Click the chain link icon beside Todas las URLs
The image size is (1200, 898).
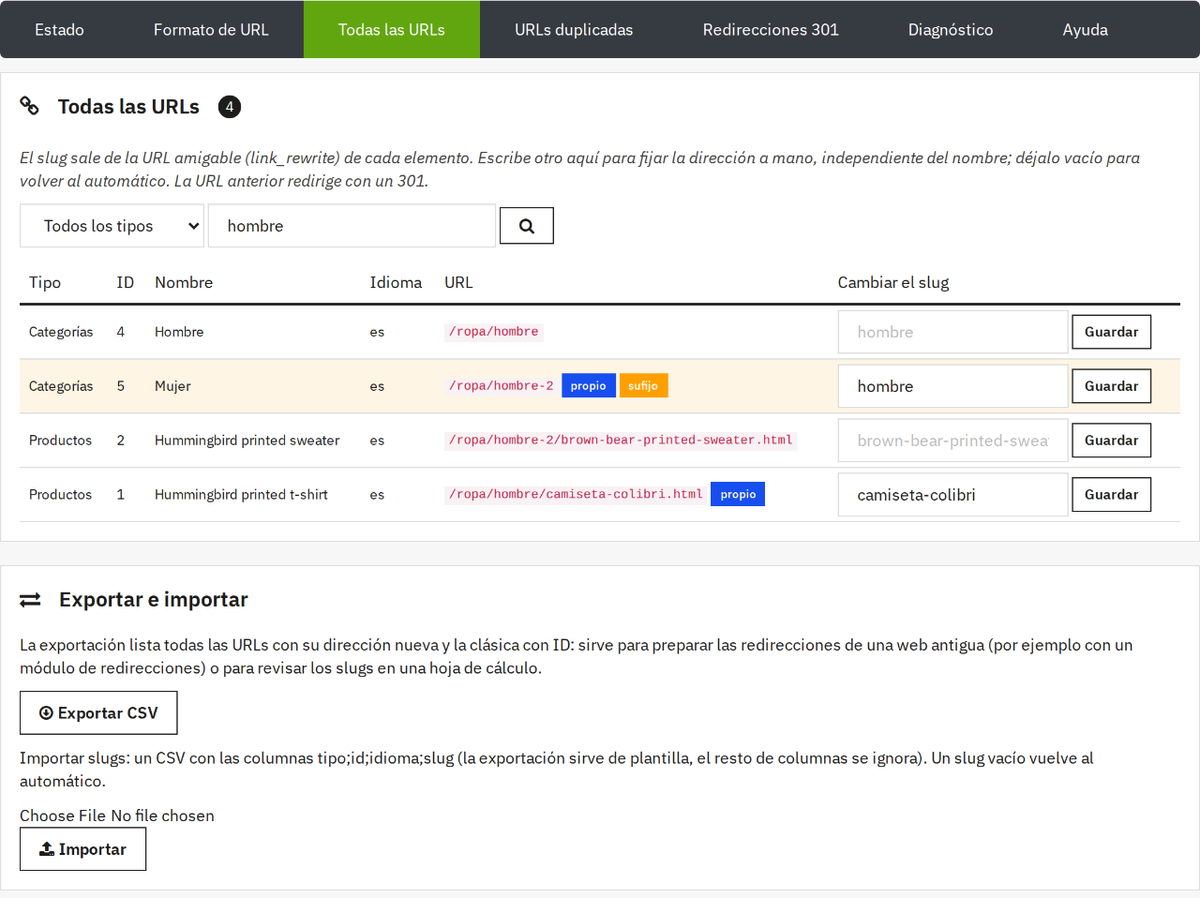[x=30, y=106]
